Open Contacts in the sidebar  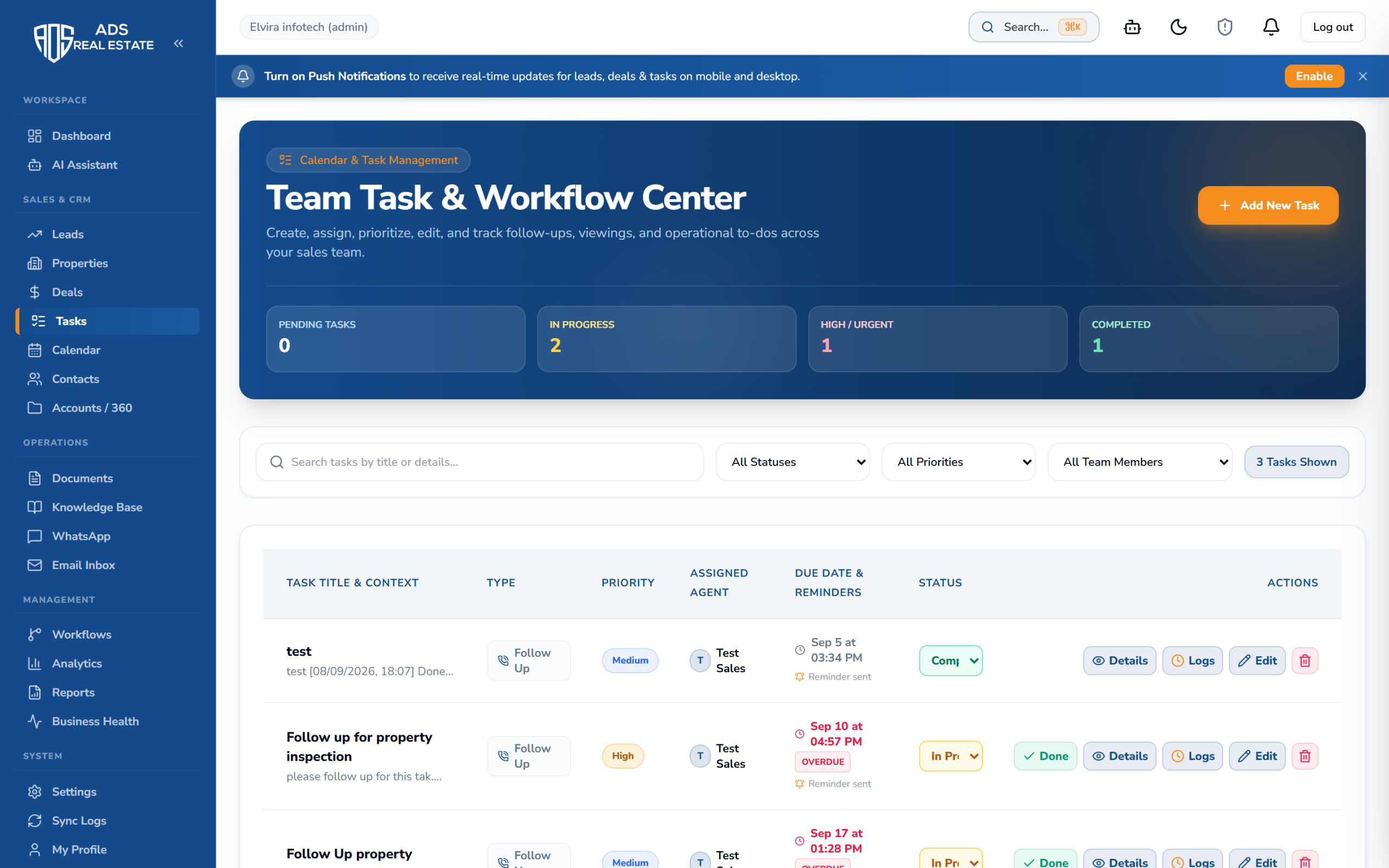tap(108, 379)
